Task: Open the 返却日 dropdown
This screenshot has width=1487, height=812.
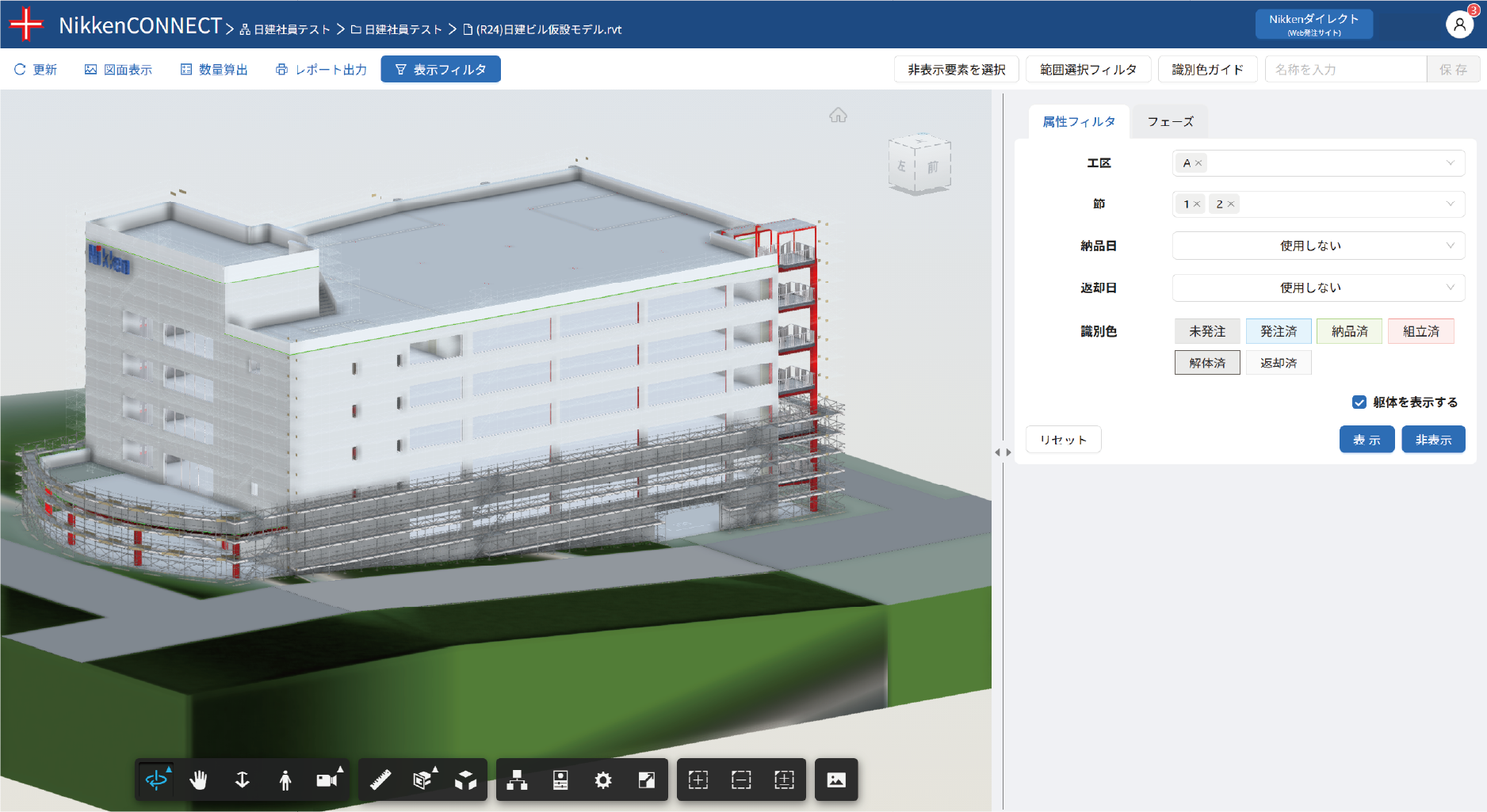Action: (x=1318, y=288)
